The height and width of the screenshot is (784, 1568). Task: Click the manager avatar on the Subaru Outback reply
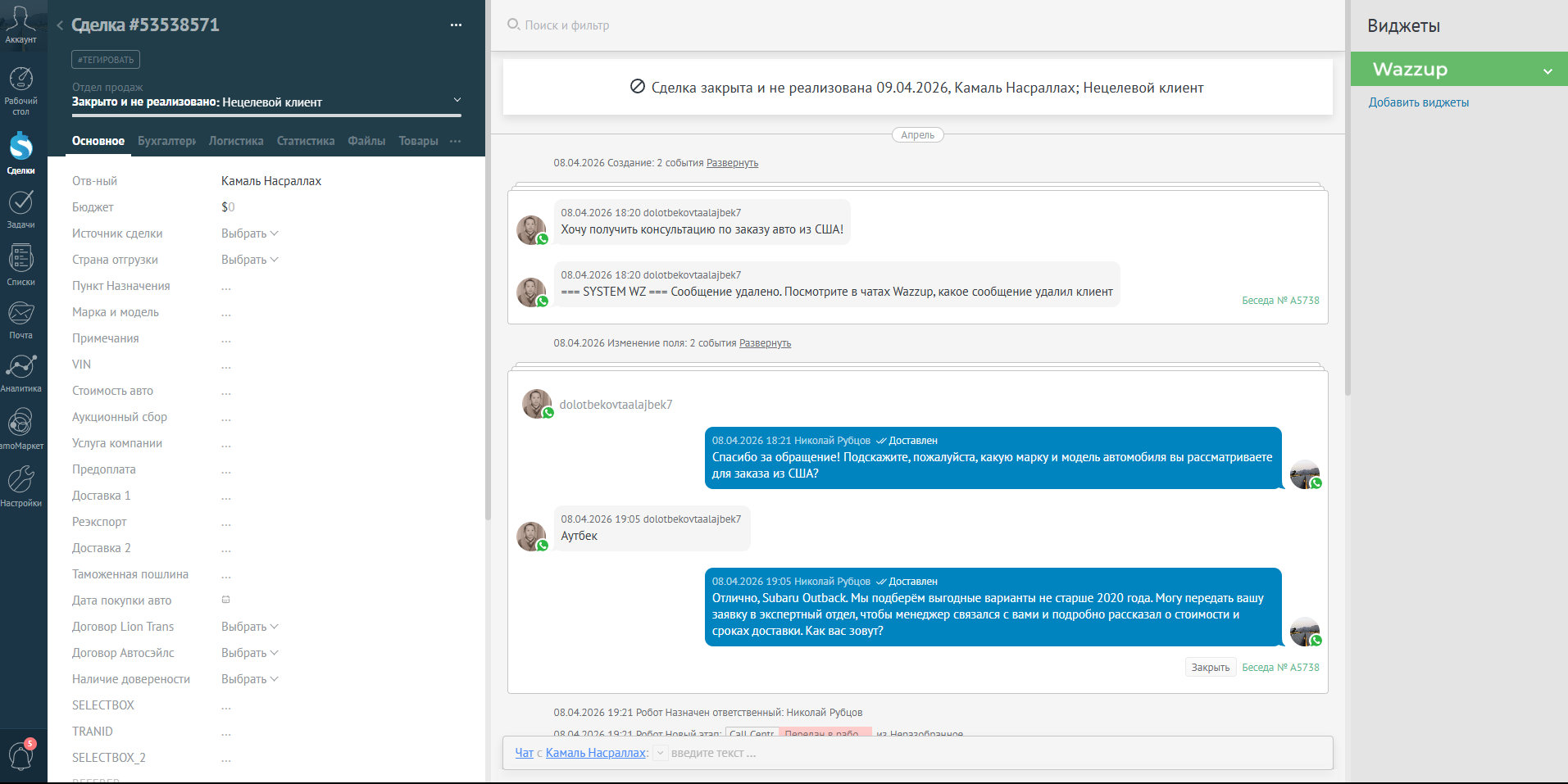pos(1305,632)
